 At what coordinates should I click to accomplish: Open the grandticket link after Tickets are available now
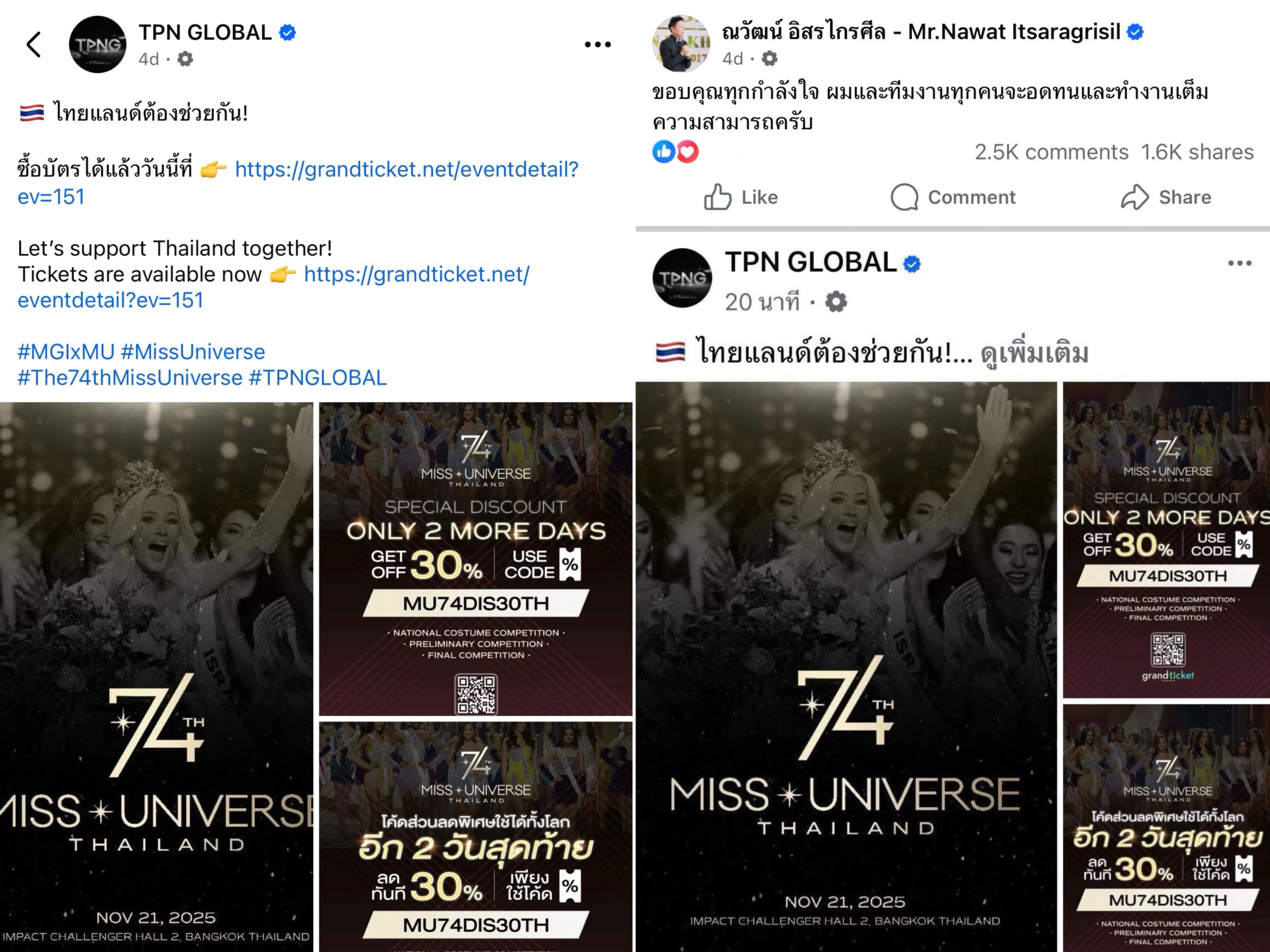(x=274, y=287)
